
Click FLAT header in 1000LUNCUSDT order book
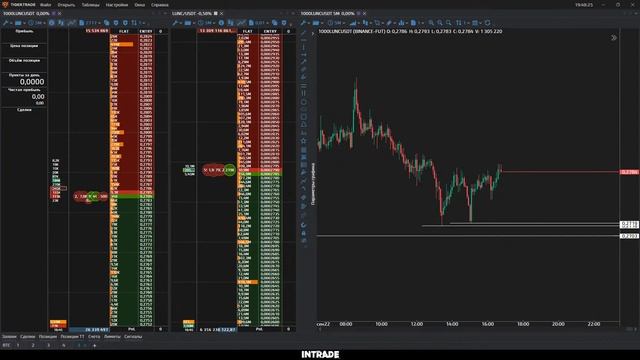click(x=124, y=31)
